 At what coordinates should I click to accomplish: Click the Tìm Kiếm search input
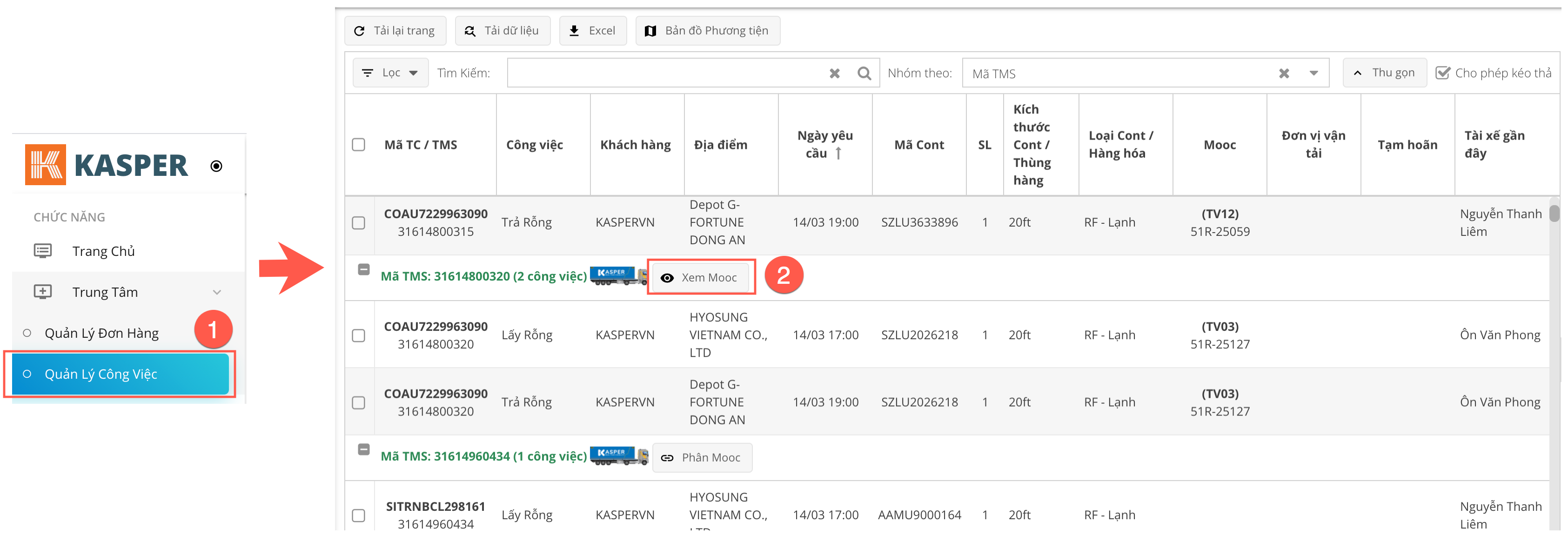tap(663, 74)
